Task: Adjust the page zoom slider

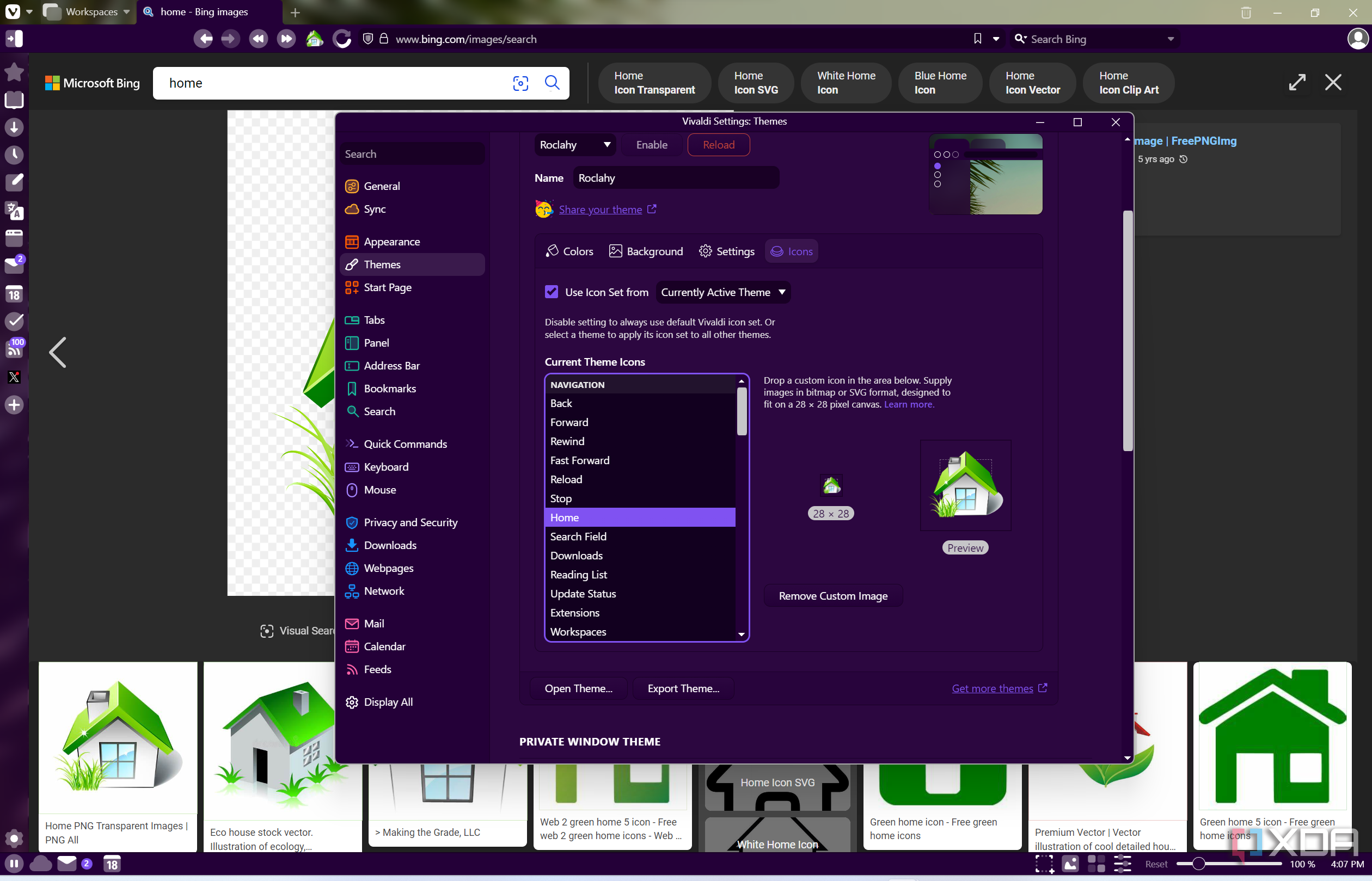Action: pyautogui.click(x=1229, y=864)
